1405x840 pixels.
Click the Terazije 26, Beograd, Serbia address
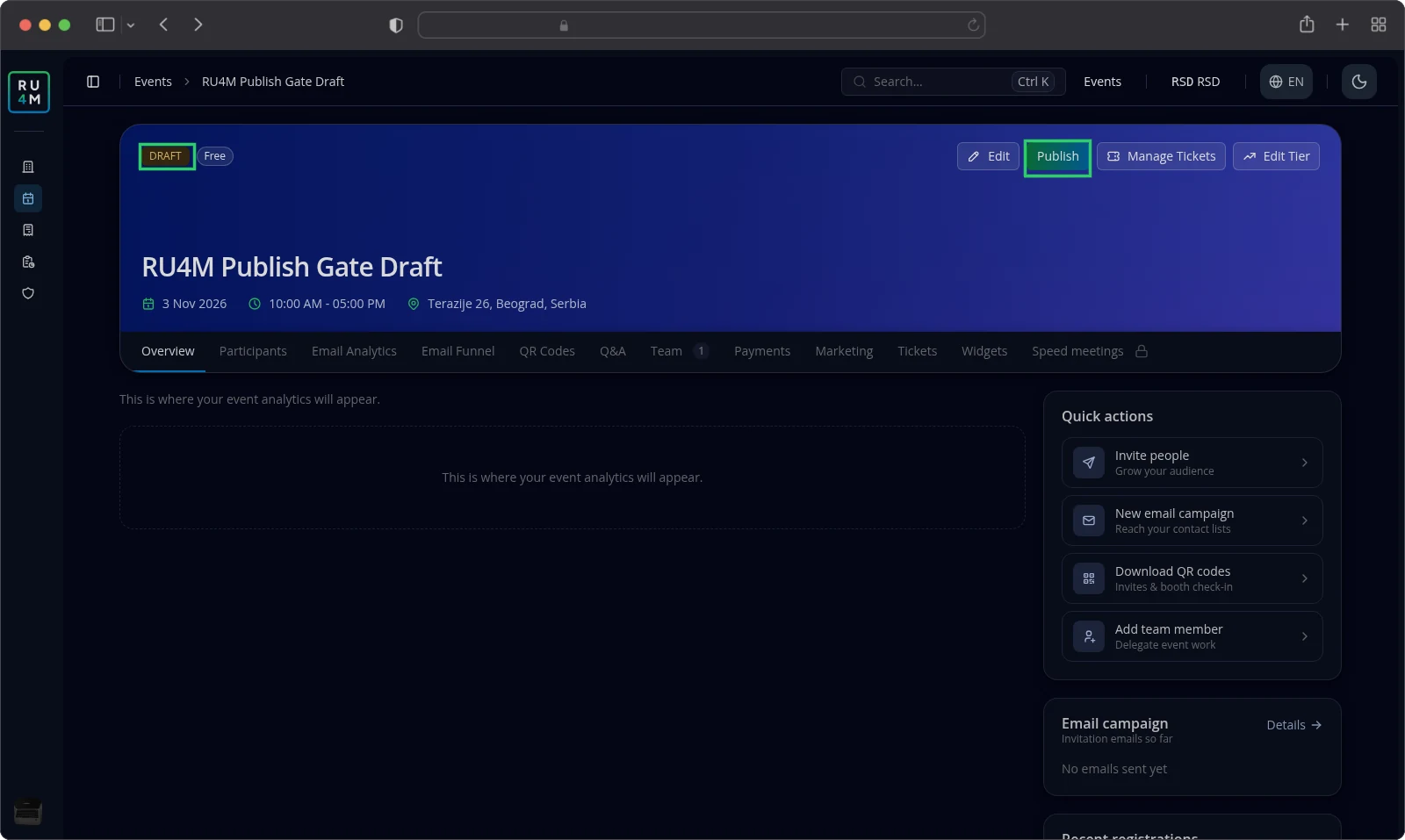pos(507,304)
